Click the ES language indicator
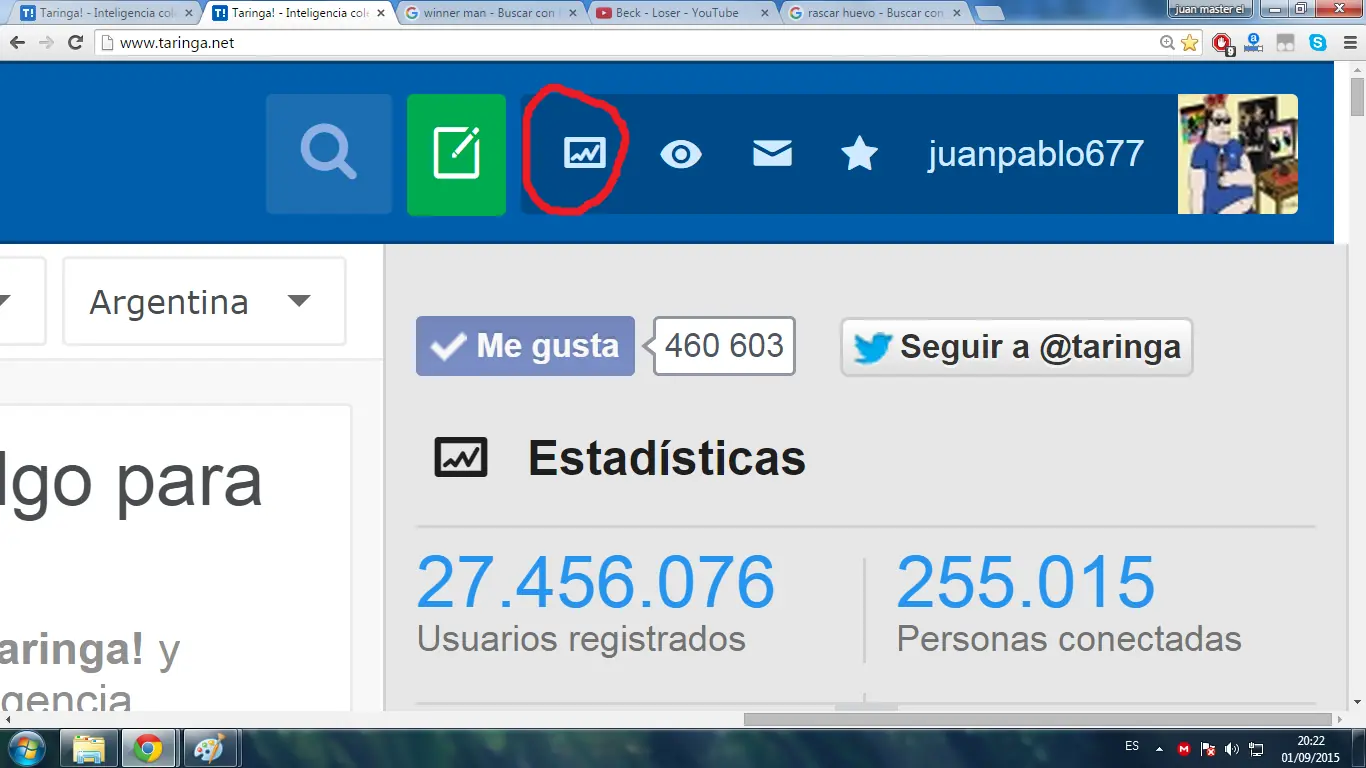The image size is (1366, 768). [1132, 746]
